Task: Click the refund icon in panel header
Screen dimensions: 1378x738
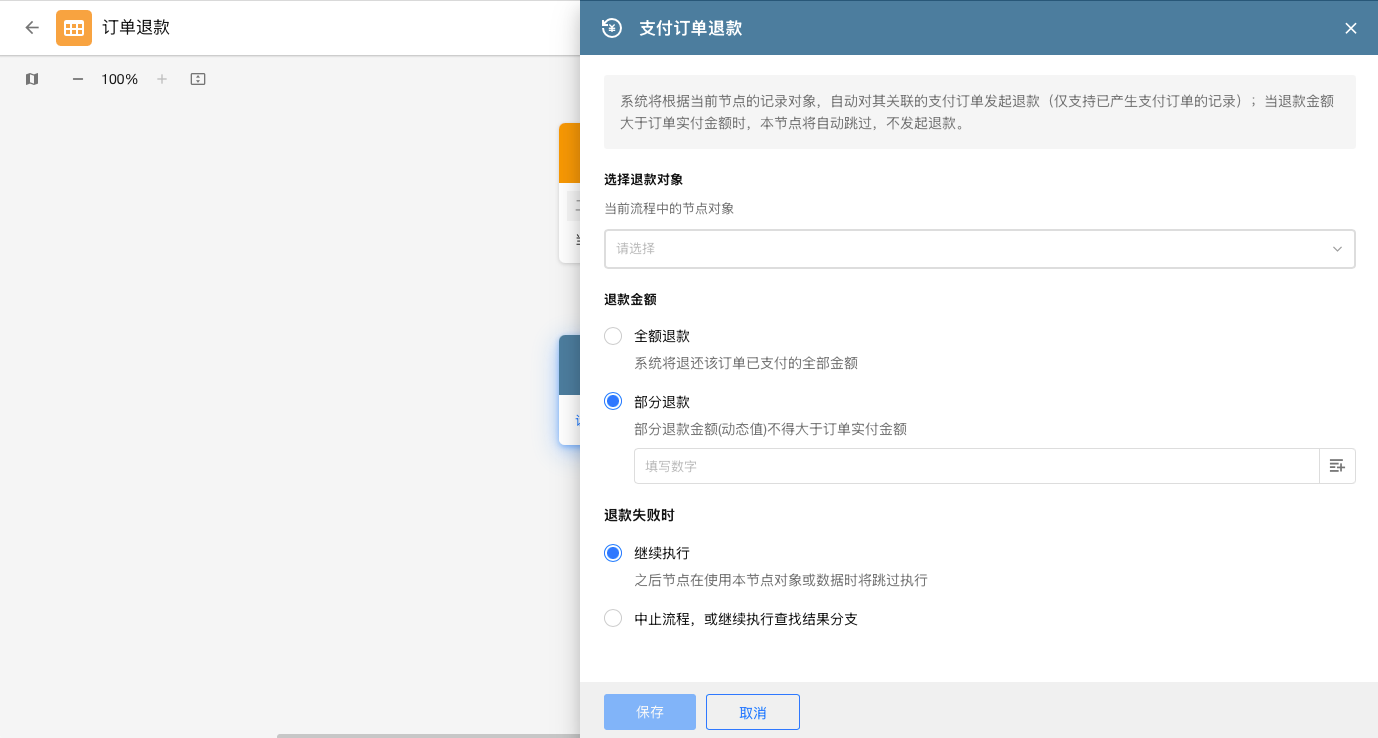Action: click(612, 28)
